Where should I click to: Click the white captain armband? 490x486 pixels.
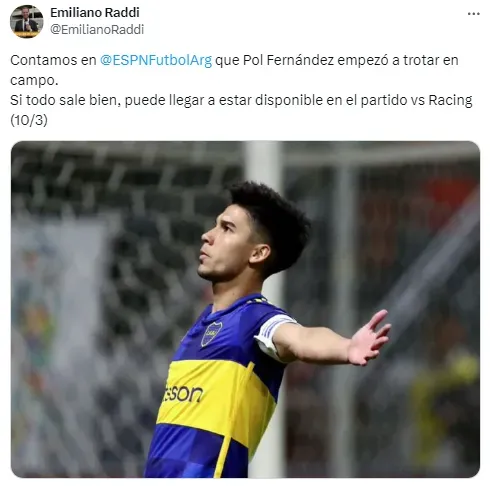[x=274, y=337]
